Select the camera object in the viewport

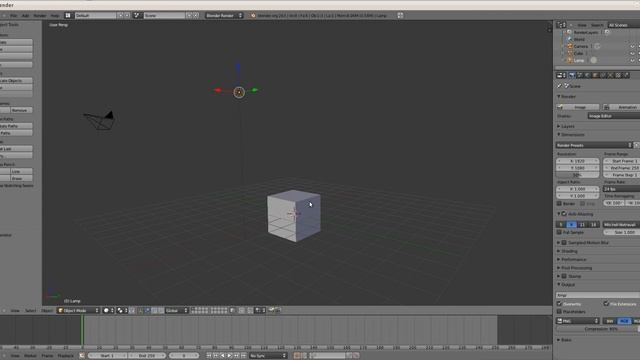100,120
